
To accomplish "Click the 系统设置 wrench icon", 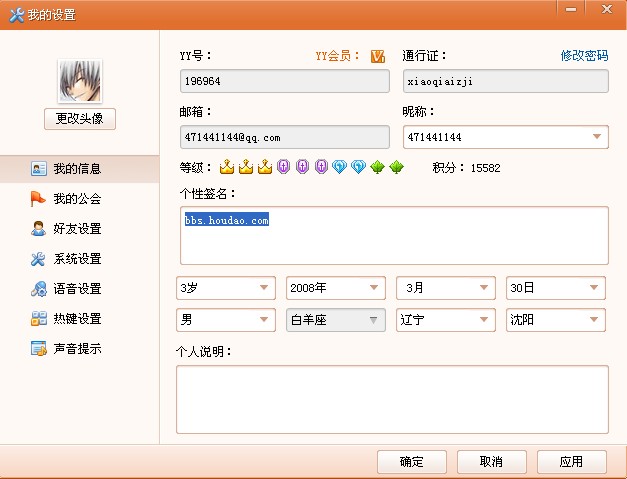I will coord(38,259).
